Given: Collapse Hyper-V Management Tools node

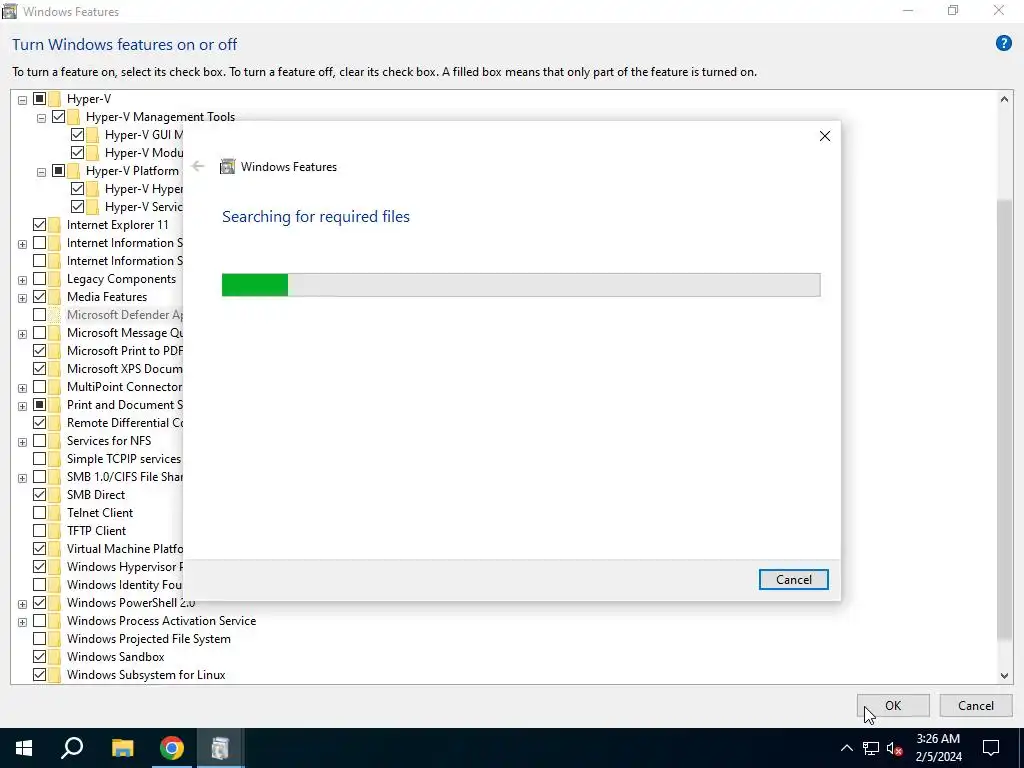Looking at the screenshot, I should click(x=41, y=119).
